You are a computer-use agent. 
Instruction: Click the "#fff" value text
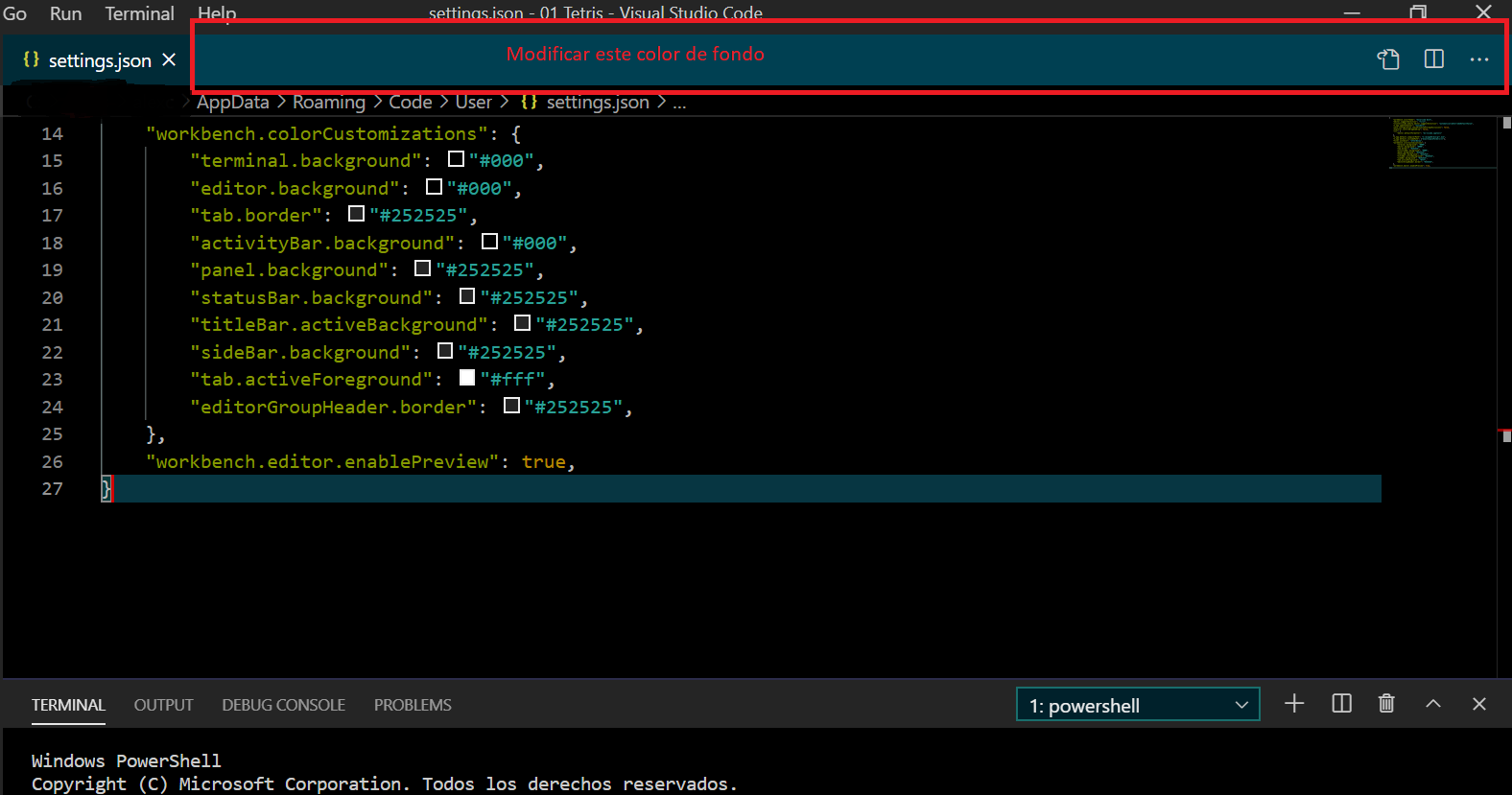[512, 380]
